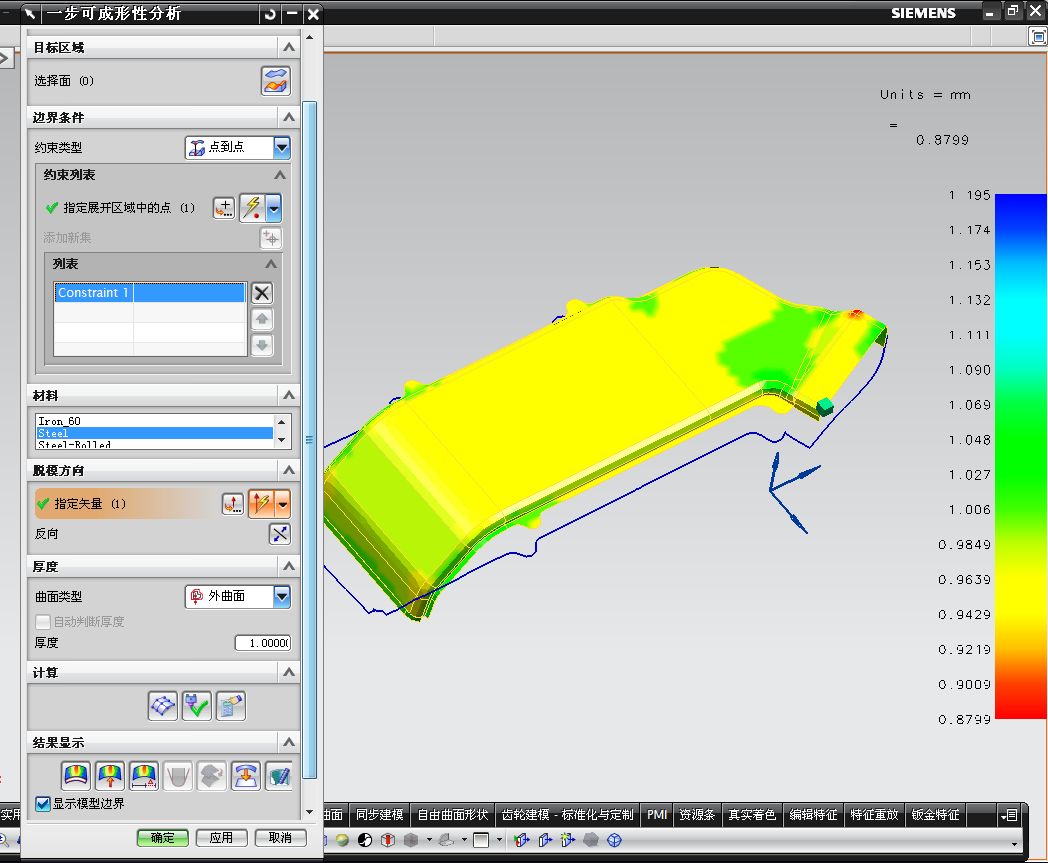Click the reverse direction icon next to 反向
The width and height of the screenshot is (1048, 863).
click(x=279, y=534)
